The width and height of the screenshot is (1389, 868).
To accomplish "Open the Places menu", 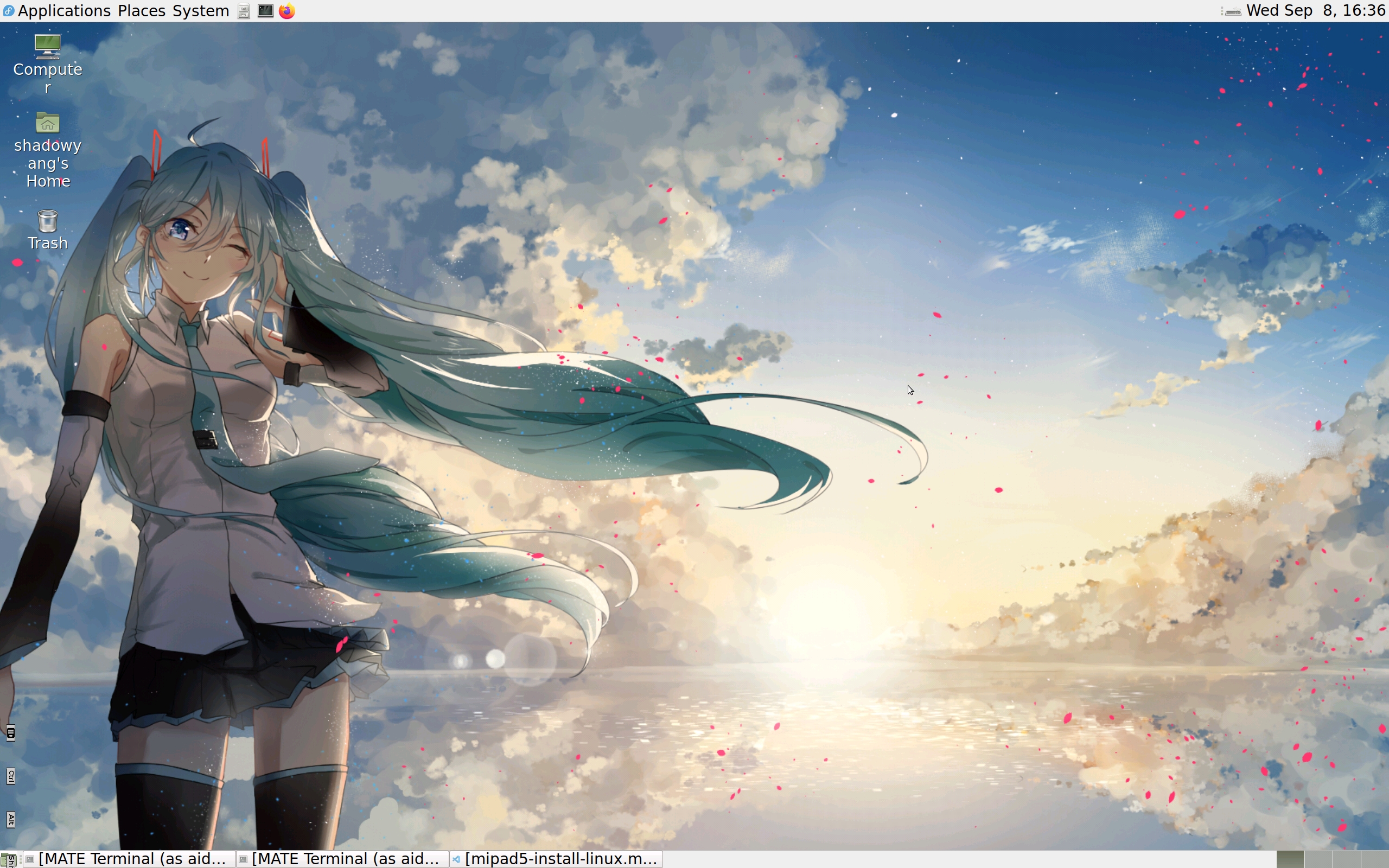I will pos(142,11).
